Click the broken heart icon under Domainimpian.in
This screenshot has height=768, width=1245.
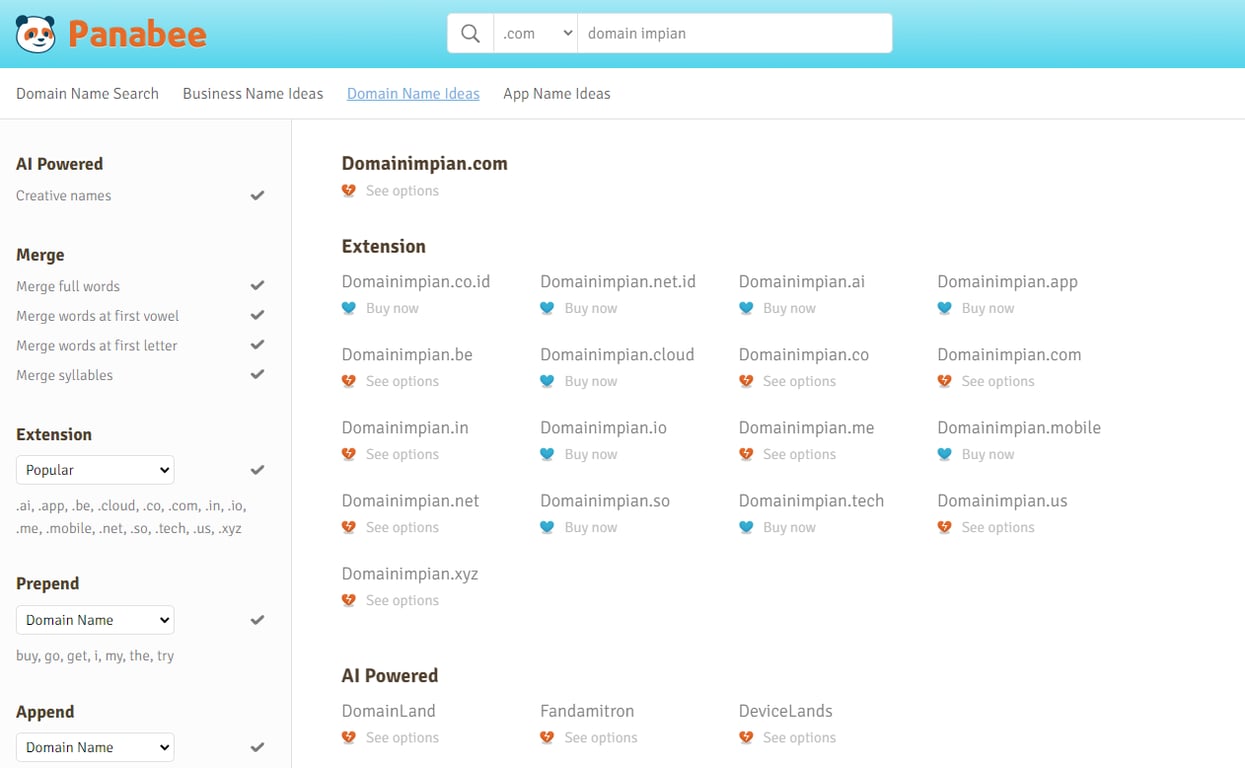(349, 454)
